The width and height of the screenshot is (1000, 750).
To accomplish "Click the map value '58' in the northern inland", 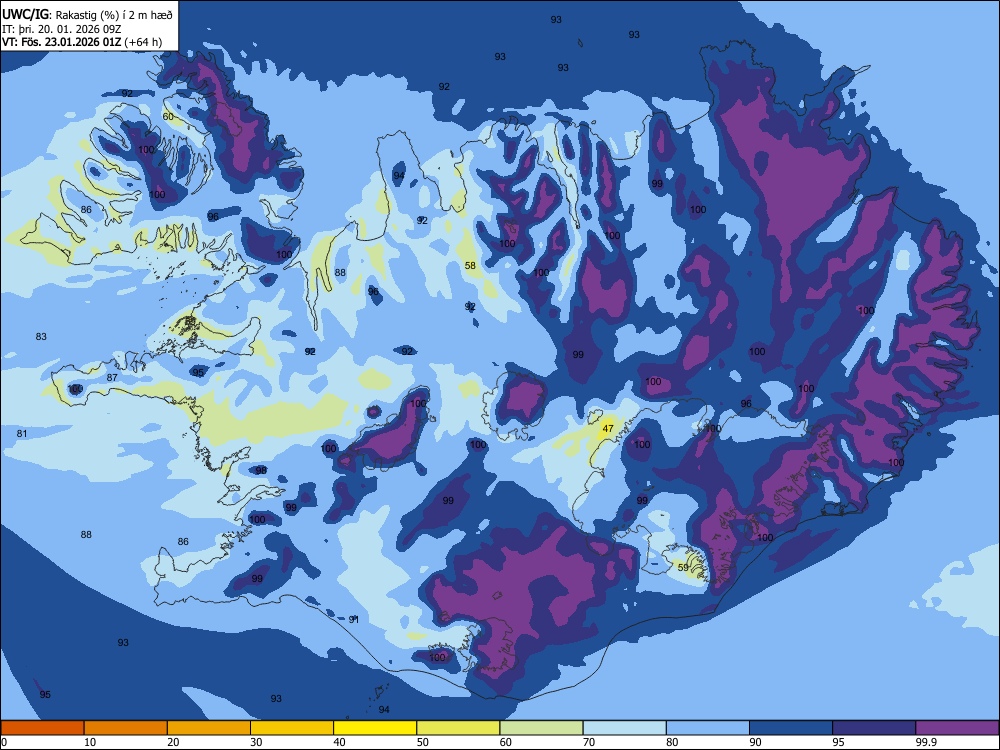I will (x=470, y=266).
